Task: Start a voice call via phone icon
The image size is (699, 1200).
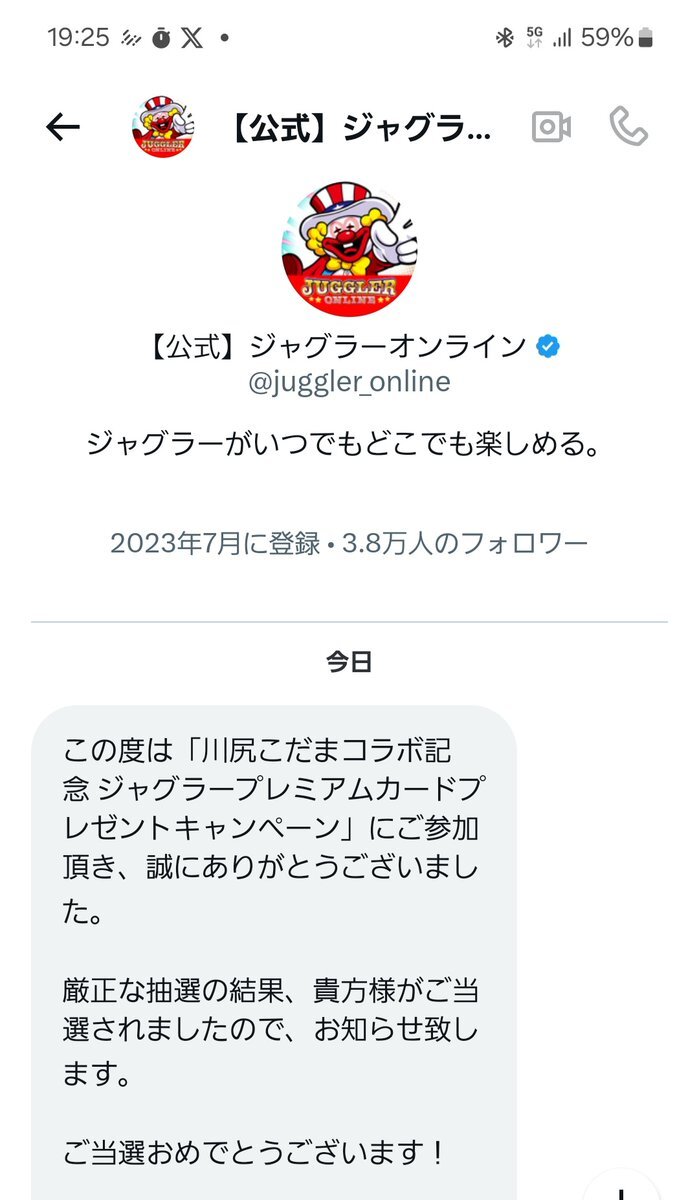Action: (x=629, y=127)
